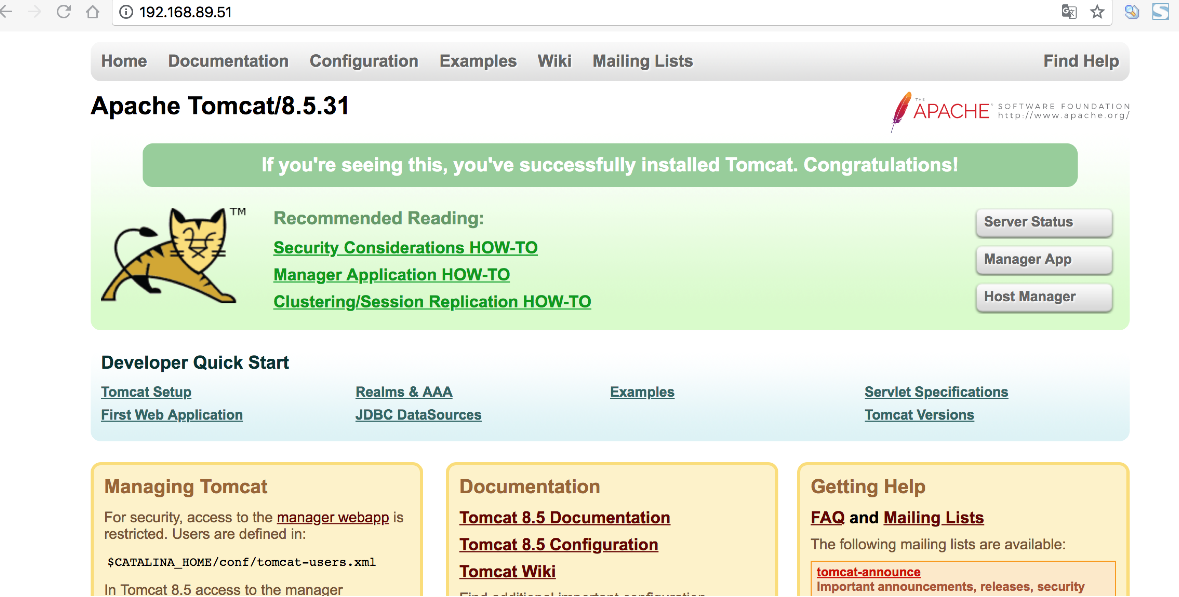Click the browser forward arrow
Image resolution: width=1179 pixels, height=597 pixels.
point(35,11)
